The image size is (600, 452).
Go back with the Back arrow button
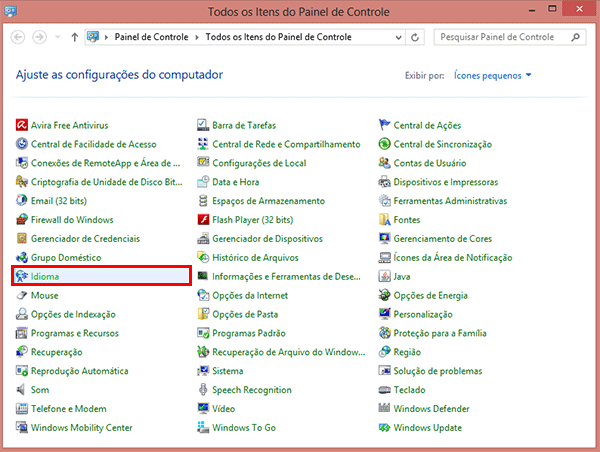(18, 37)
